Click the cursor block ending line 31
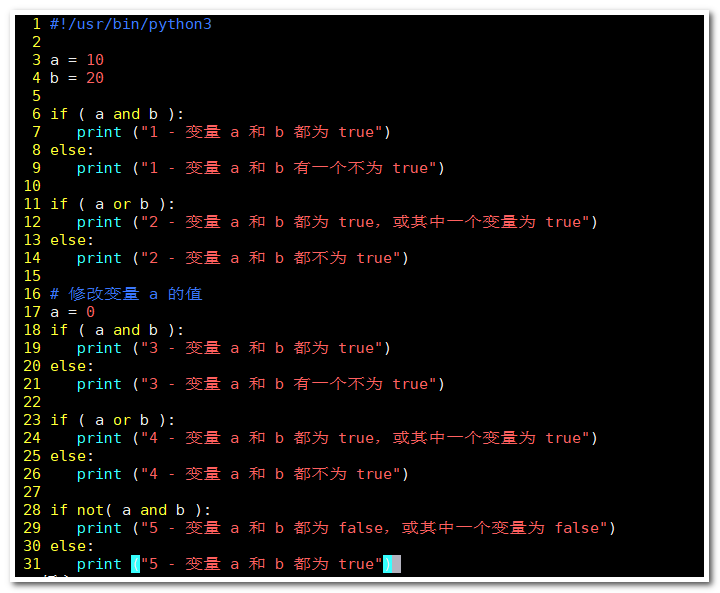Screen dimensions: 720x593 396,564
